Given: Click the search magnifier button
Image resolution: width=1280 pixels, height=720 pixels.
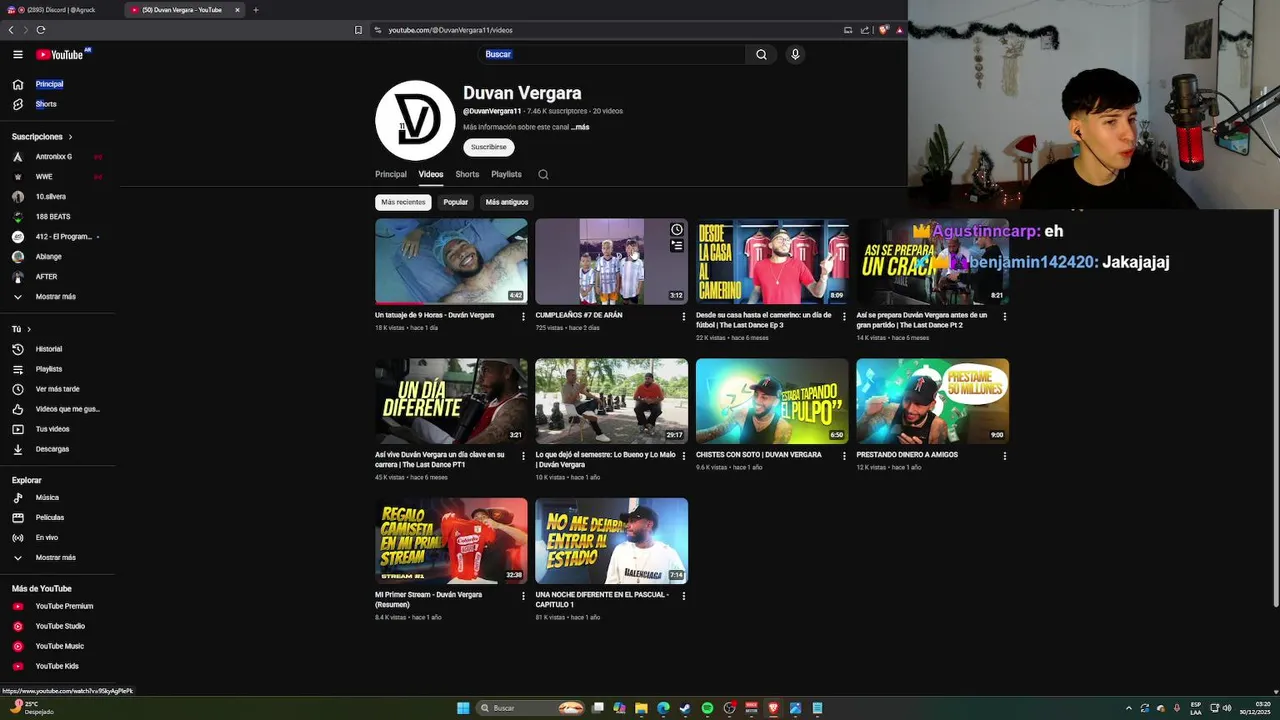Looking at the screenshot, I should tap(761, 54).
